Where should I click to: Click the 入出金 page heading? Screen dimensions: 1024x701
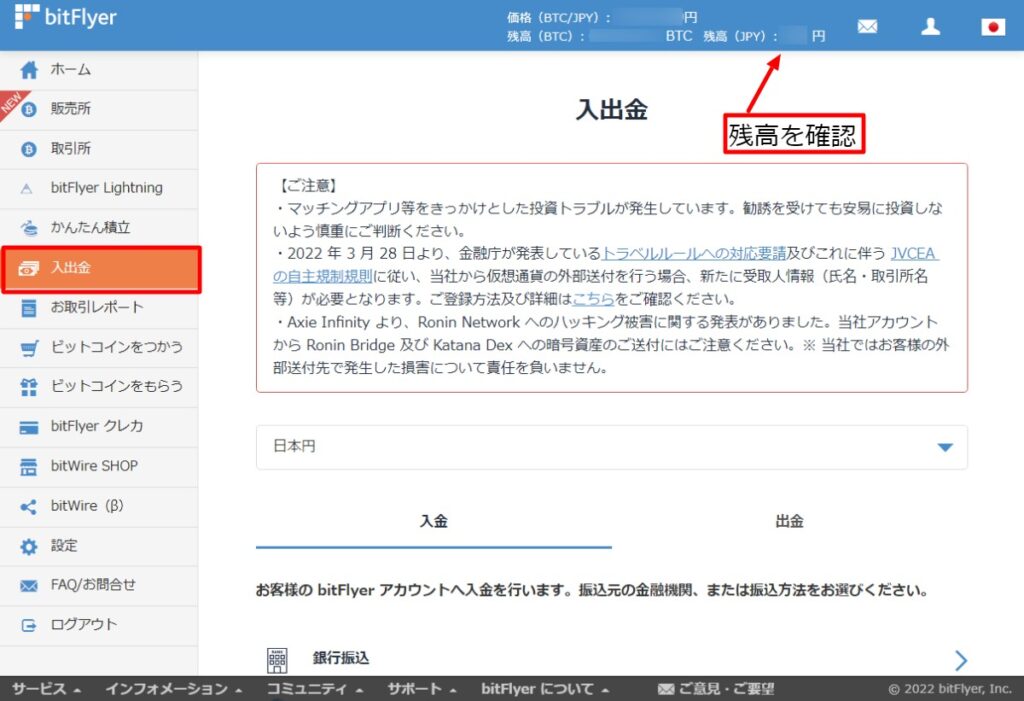[612, 109]
